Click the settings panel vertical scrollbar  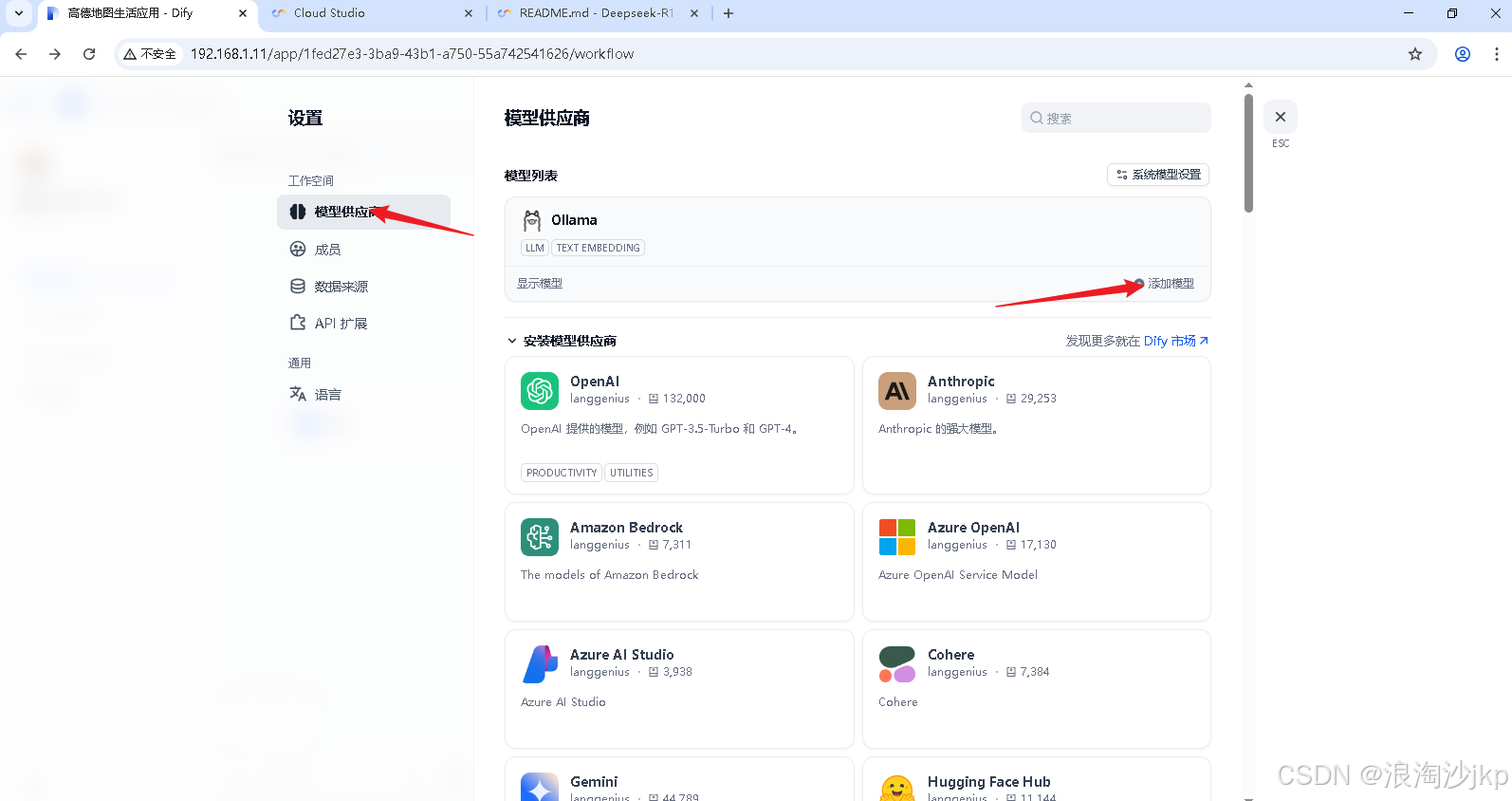1248,154
